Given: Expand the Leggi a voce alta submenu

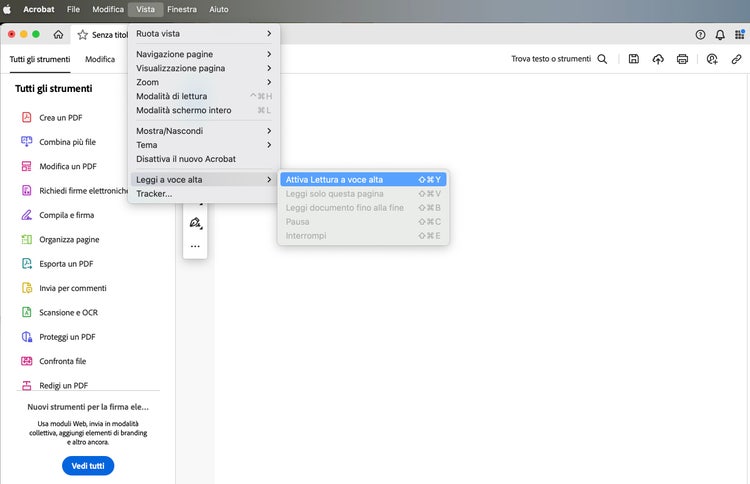Looking at the screenshot, I should click(204, 180).
